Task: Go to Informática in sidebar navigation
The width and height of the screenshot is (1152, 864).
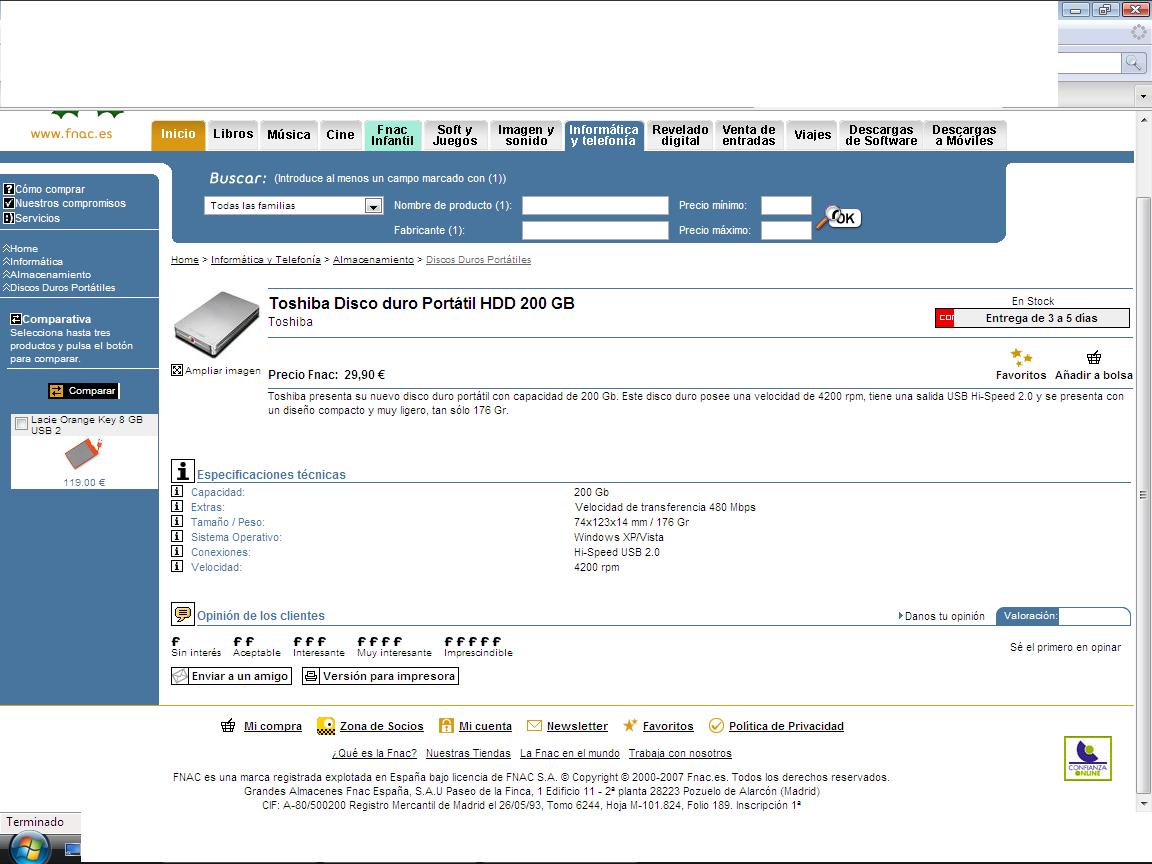Action: (x=36, y=262)
